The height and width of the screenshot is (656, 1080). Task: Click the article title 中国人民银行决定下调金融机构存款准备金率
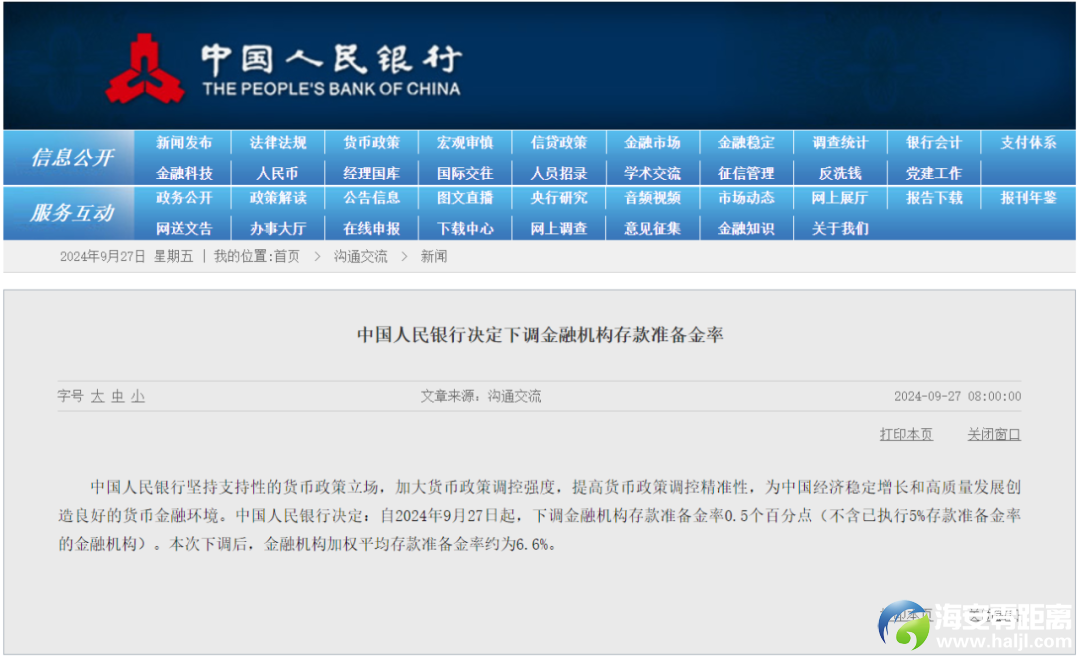point(540,335)
